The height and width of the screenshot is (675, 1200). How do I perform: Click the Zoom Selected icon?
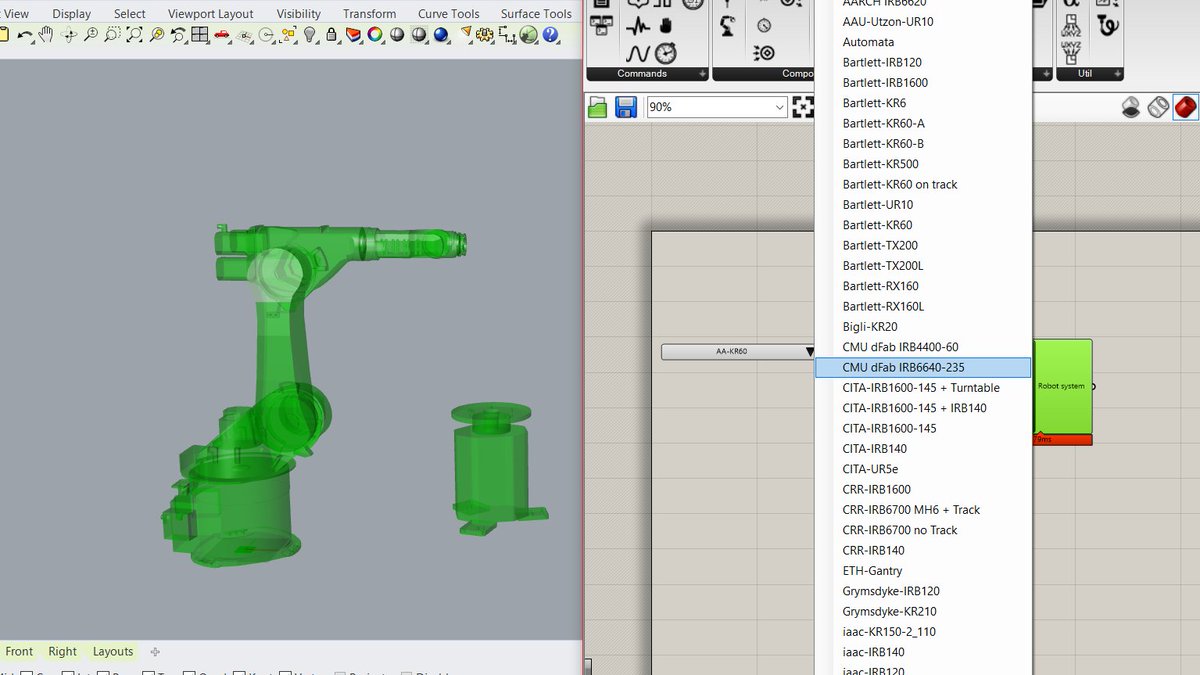(157, 34)
